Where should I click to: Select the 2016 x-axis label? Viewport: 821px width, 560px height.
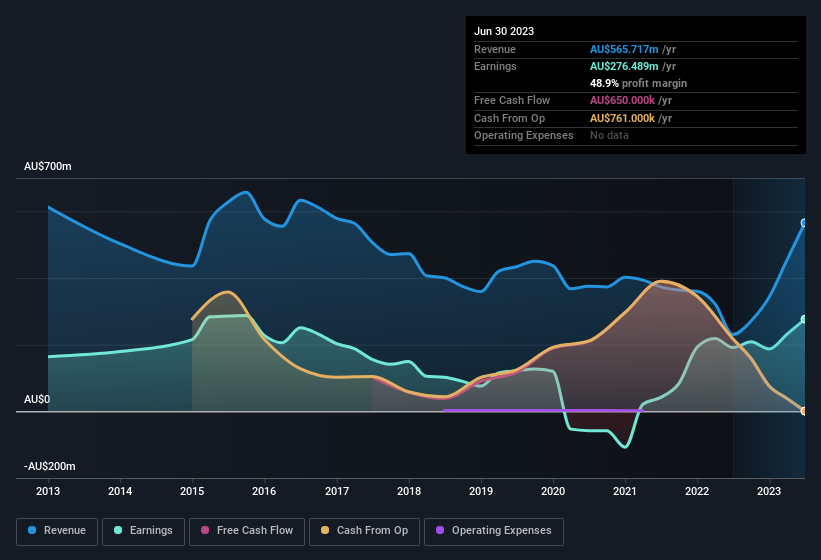pos(264,491)
